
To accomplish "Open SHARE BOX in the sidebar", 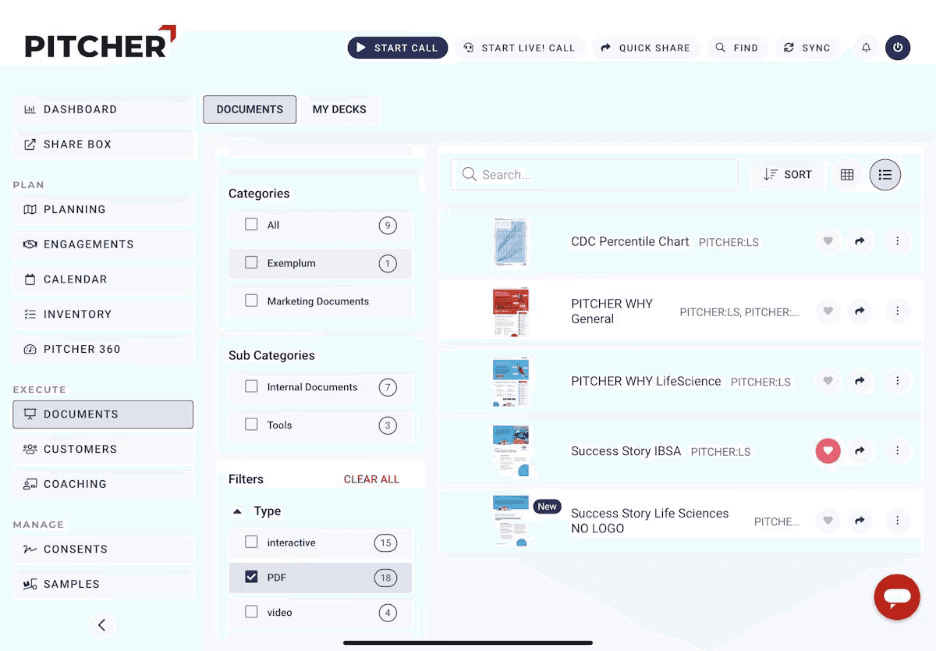I will [103, 144].
